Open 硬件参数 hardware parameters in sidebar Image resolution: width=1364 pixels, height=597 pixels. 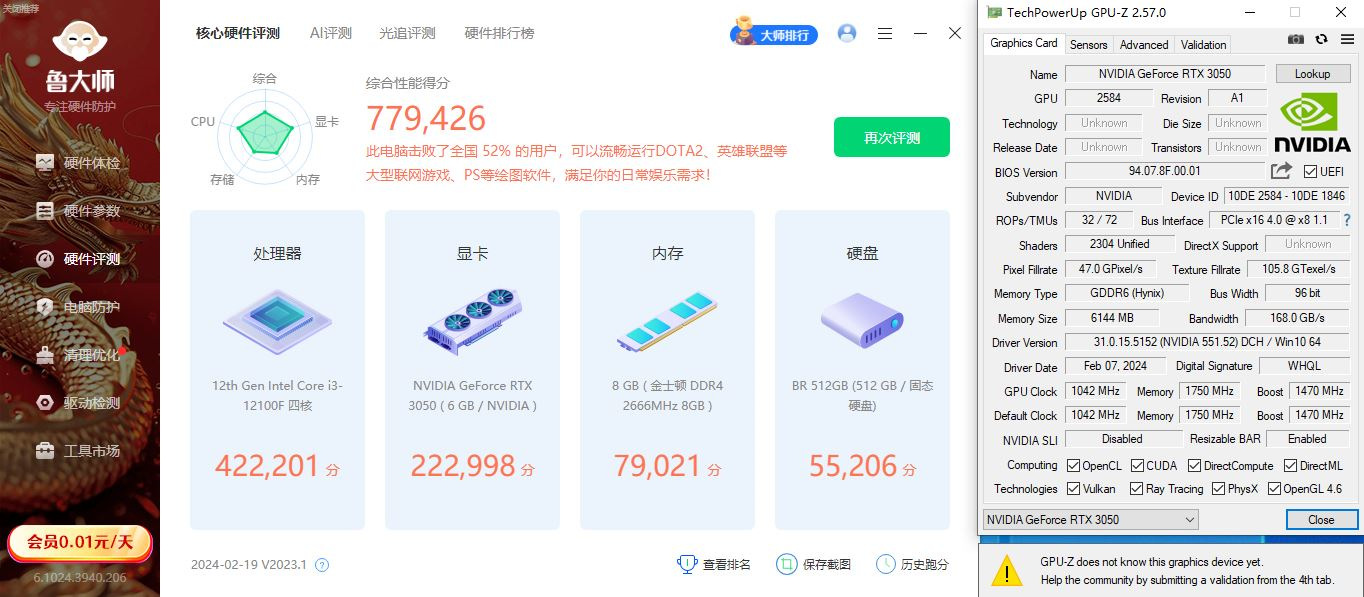coord(79,211)
